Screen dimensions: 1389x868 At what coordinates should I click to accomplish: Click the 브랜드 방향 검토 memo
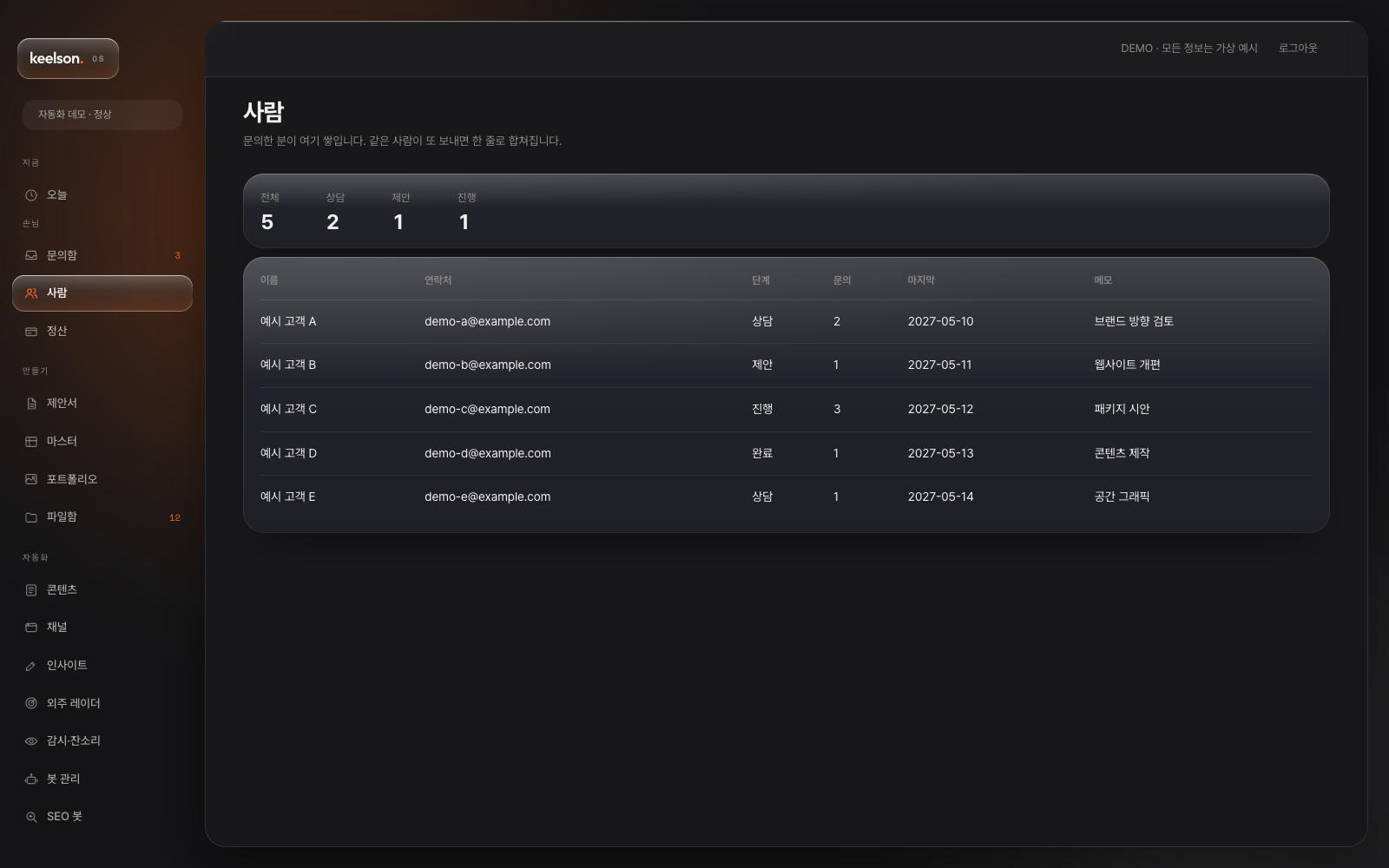[1134, 321]
